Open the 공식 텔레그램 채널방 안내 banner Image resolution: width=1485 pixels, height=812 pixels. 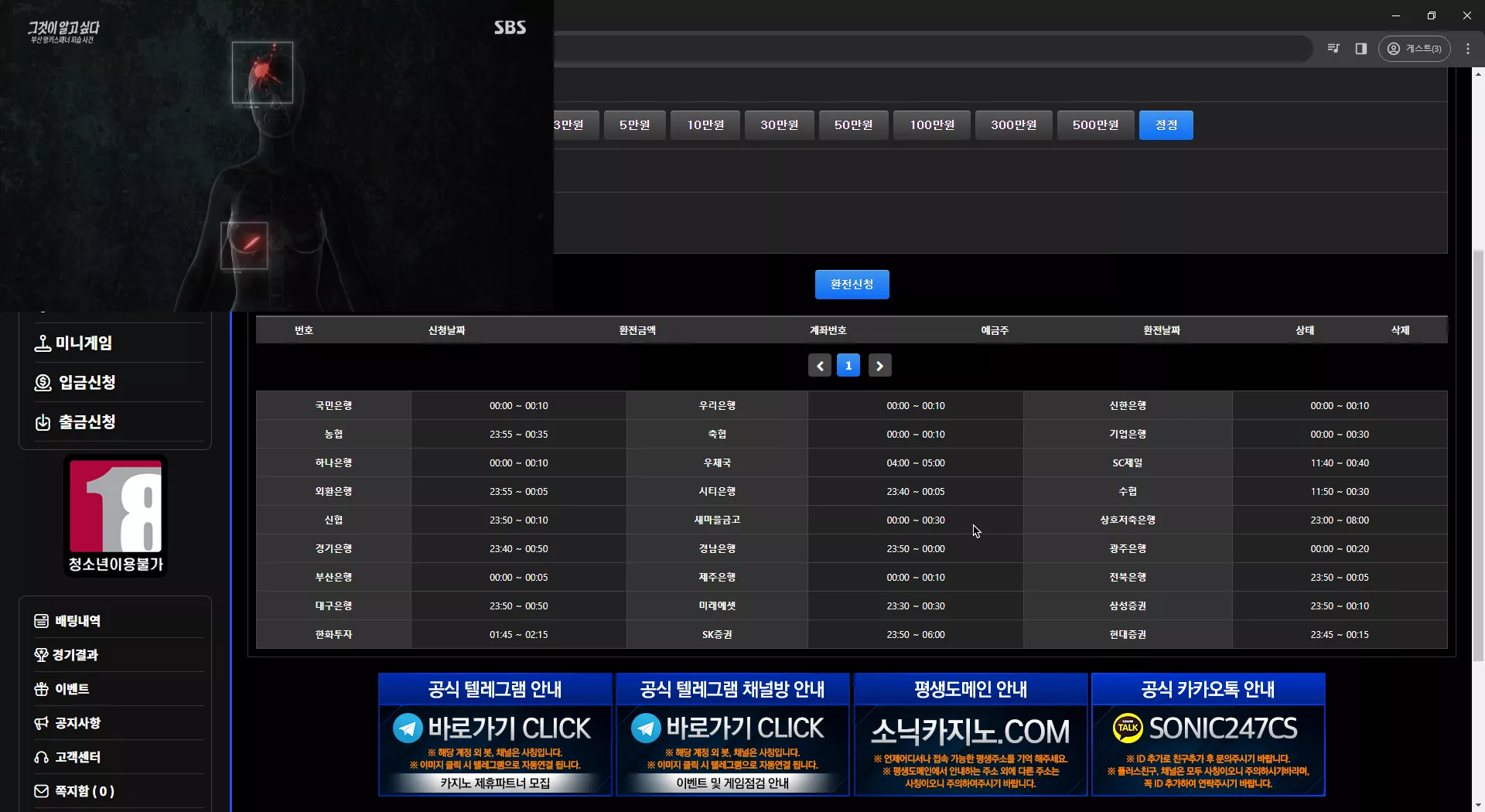[x=732, y=734]
